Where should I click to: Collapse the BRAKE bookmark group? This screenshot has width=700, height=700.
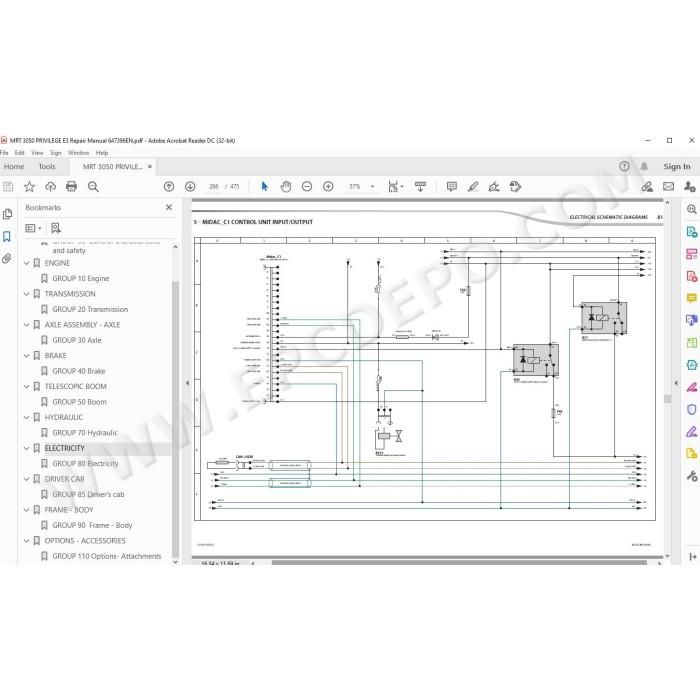[x=26, y=355]
